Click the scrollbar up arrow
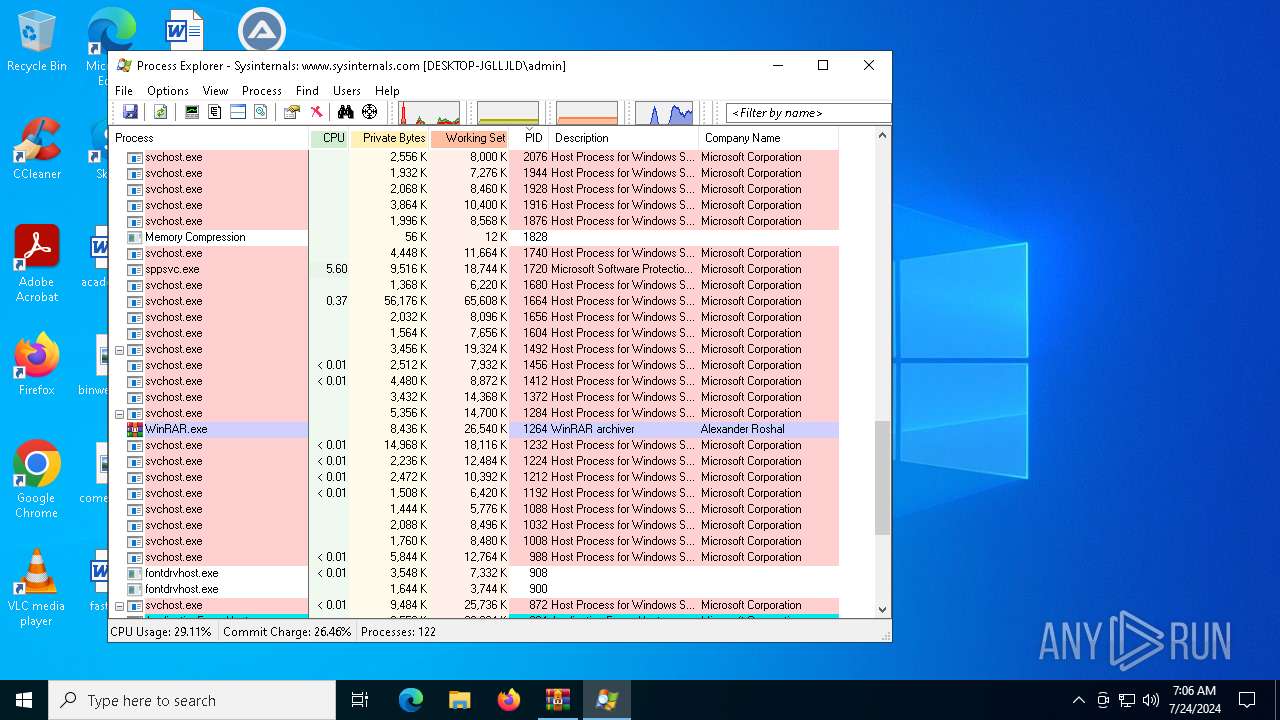Screen dimensions: 1280x720 click(882, 136)
